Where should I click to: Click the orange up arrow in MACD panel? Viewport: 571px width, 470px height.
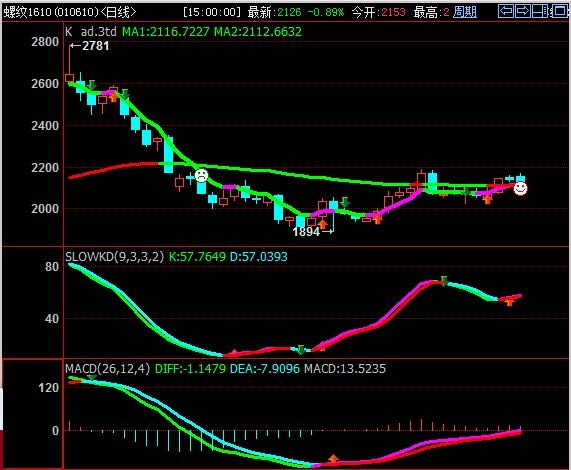pos(333,458)
